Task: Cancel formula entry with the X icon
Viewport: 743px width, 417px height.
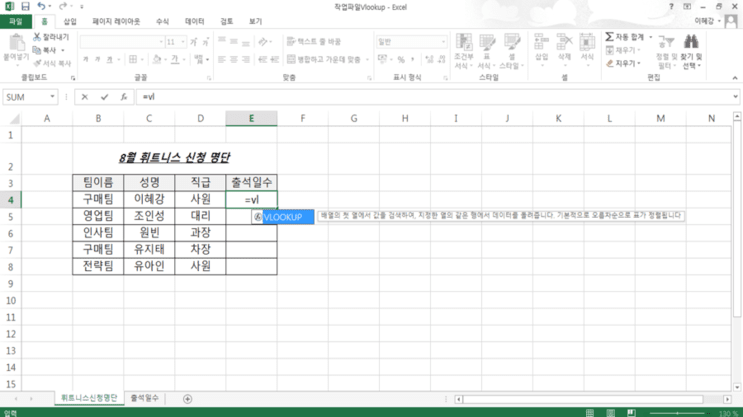Action: click(x=84, y=97)
